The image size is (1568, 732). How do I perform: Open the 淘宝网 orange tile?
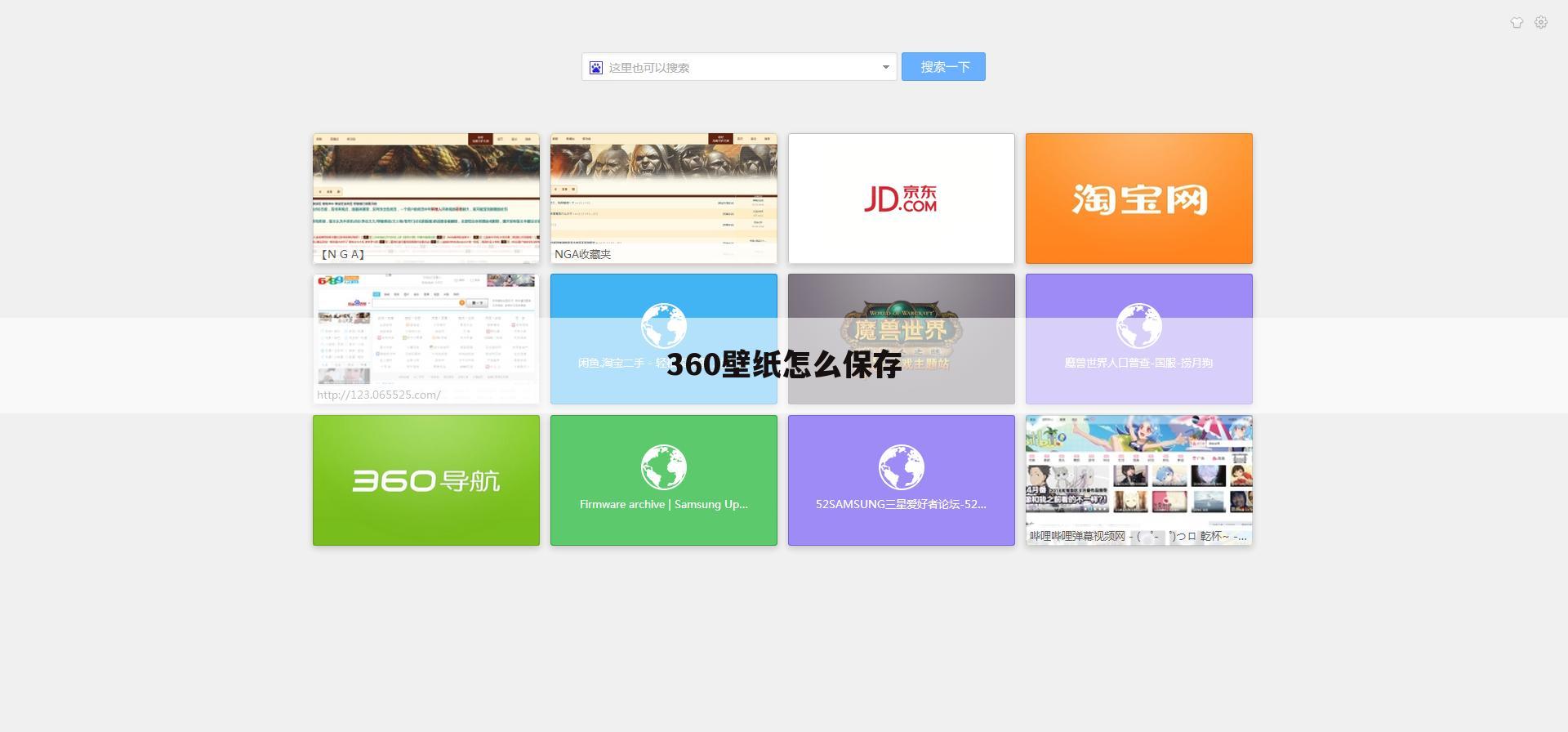point(1139,199)
